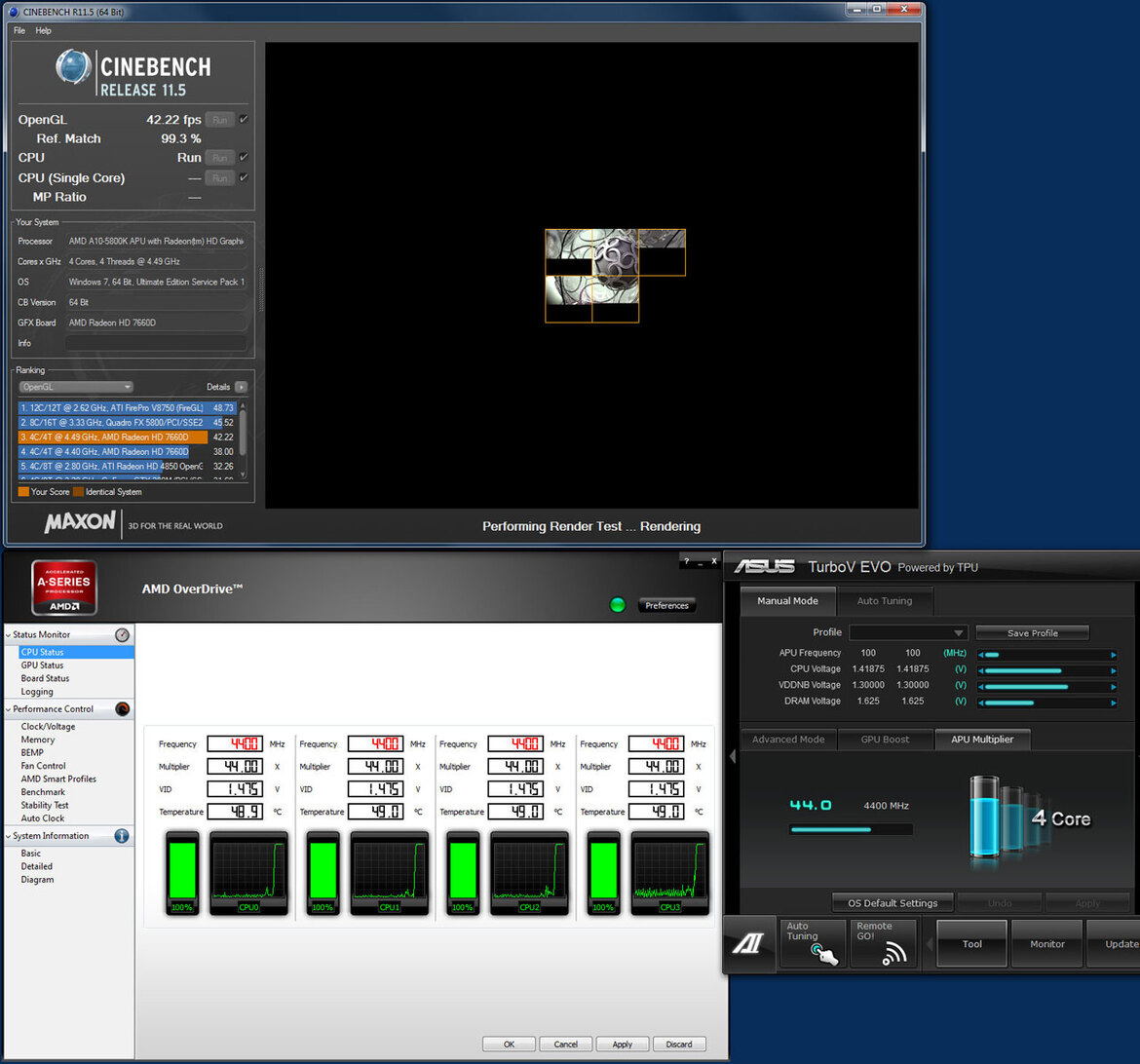Switch to the GPU Boost tab

[x=885, y=739]
